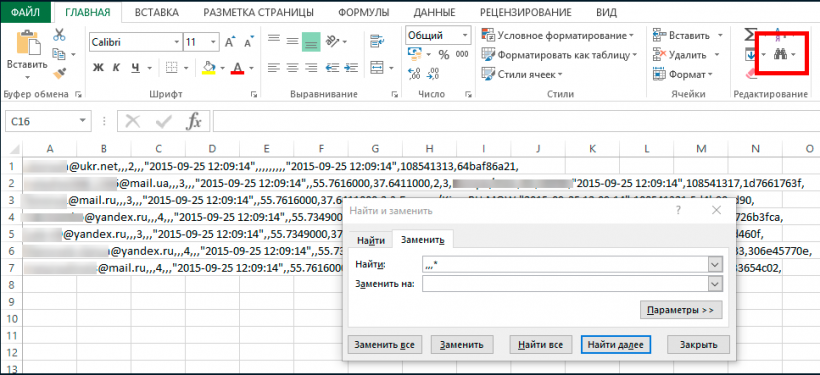Screen dimensions: 820x375
Task: Switch to the Найти dialog tab
Action: pyautogui.click(x=371, y=240)
